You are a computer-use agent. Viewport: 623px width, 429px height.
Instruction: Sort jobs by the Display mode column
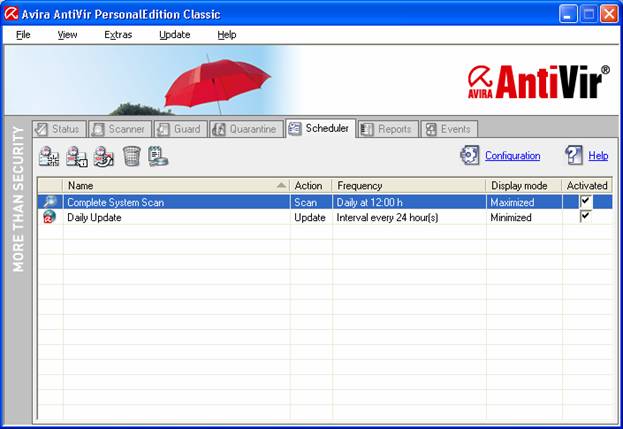tap(522, 185)
